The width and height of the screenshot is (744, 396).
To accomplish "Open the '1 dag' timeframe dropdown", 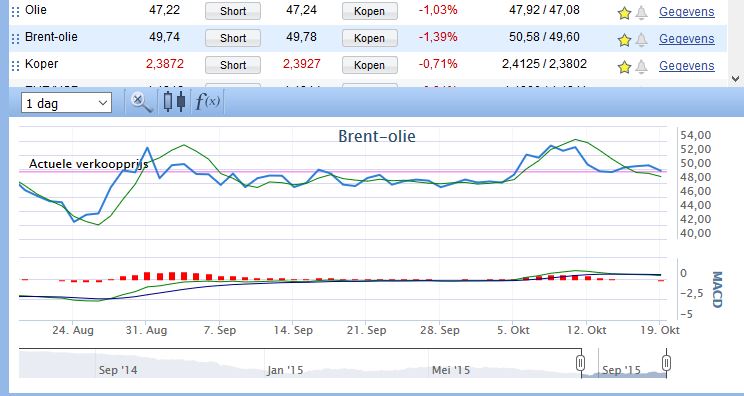I will 66,103.
